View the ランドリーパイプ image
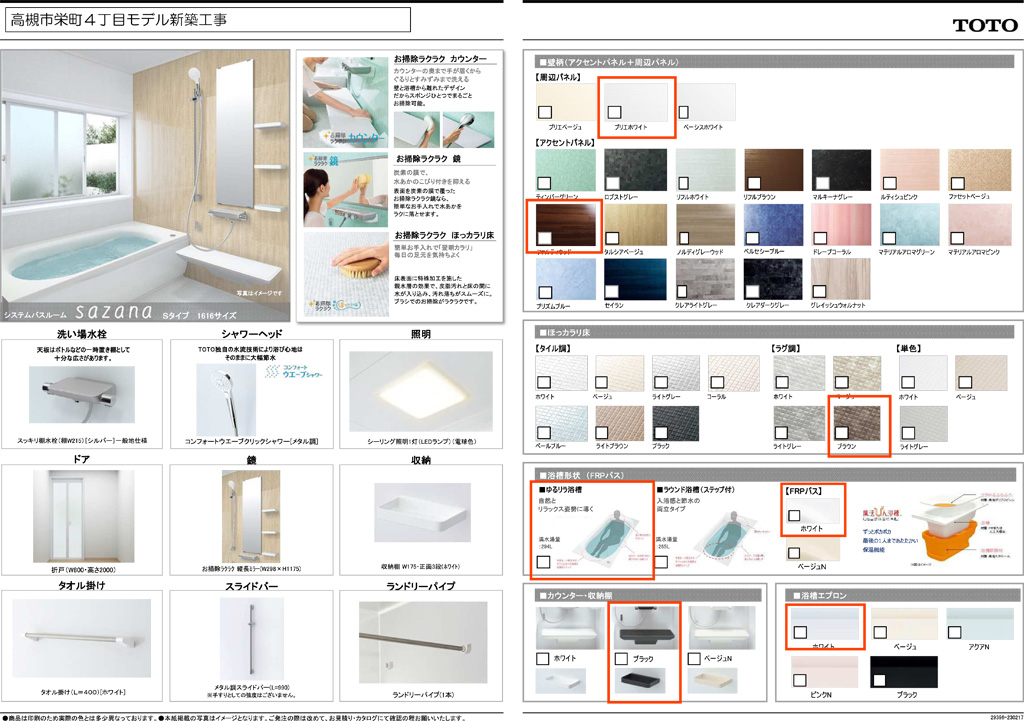 tap(423, 642)
